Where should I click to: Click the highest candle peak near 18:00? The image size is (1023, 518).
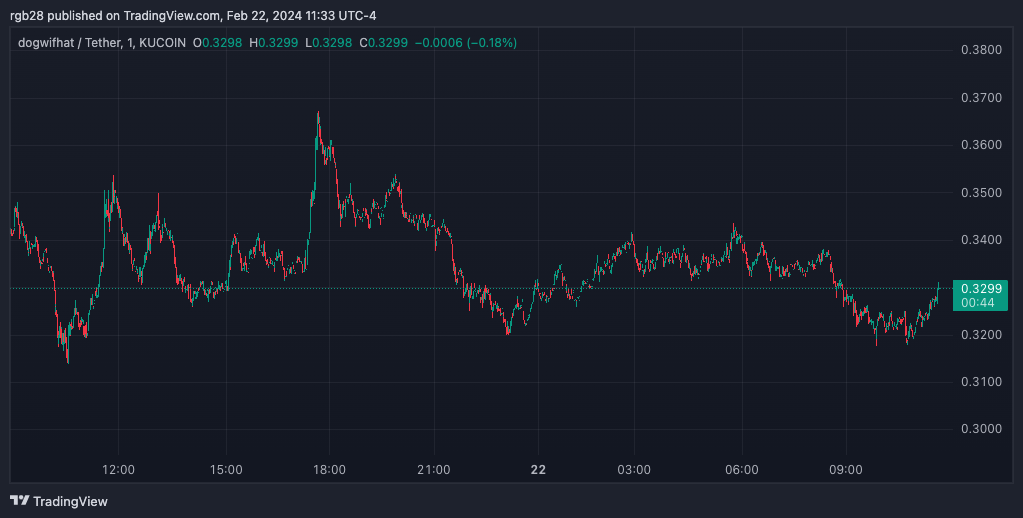(x=318, y=114)
